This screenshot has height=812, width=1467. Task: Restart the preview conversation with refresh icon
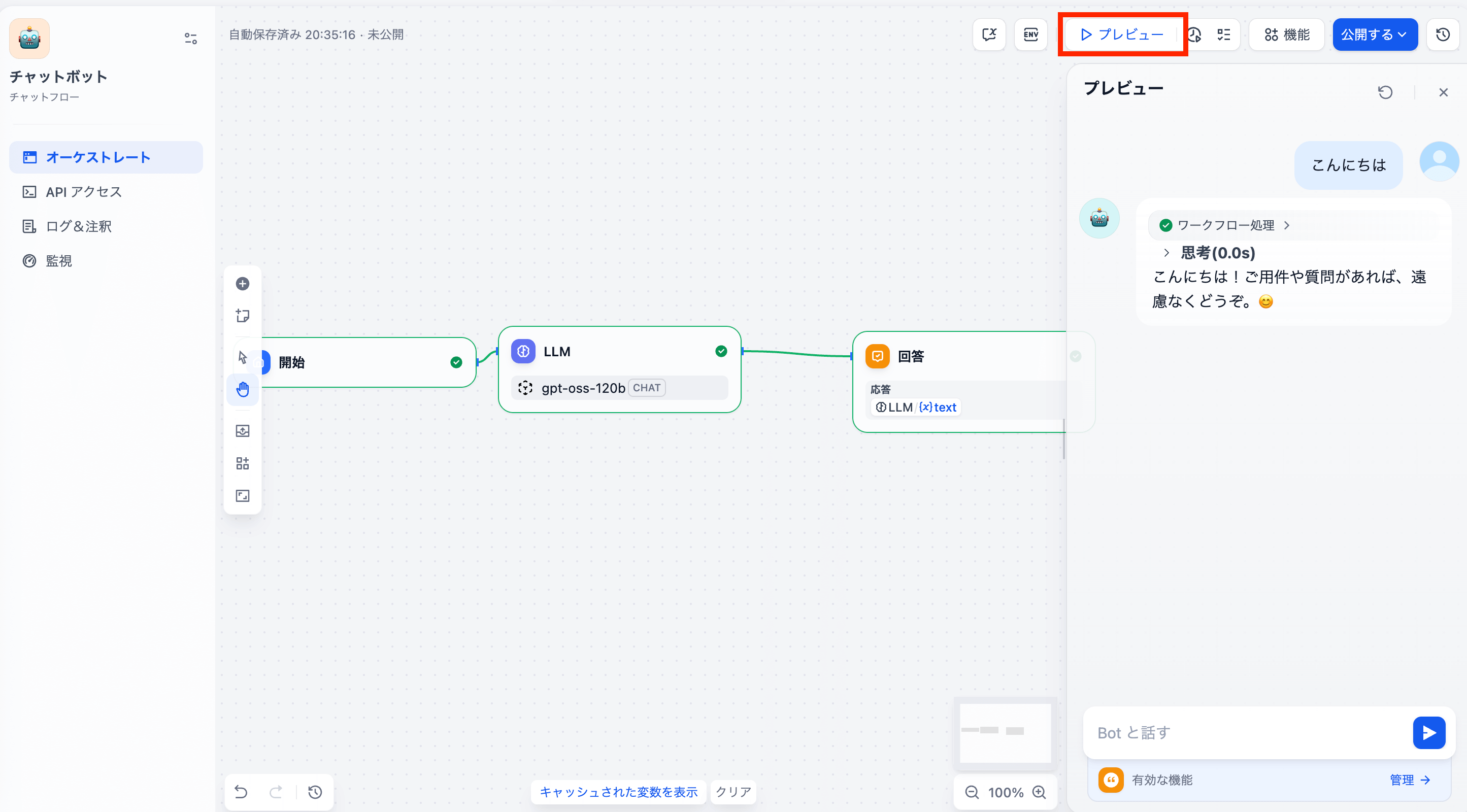tap(1385, 92)
